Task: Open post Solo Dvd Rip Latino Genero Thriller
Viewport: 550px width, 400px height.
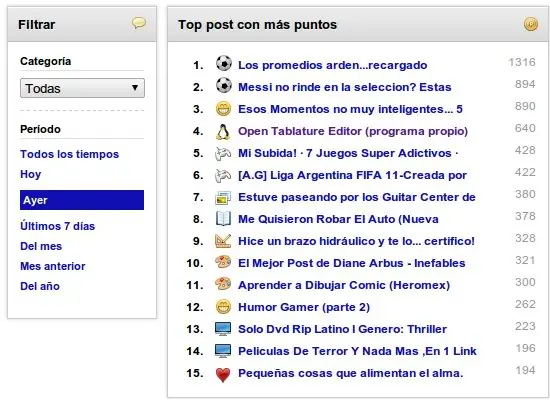Action: [342, 329]
